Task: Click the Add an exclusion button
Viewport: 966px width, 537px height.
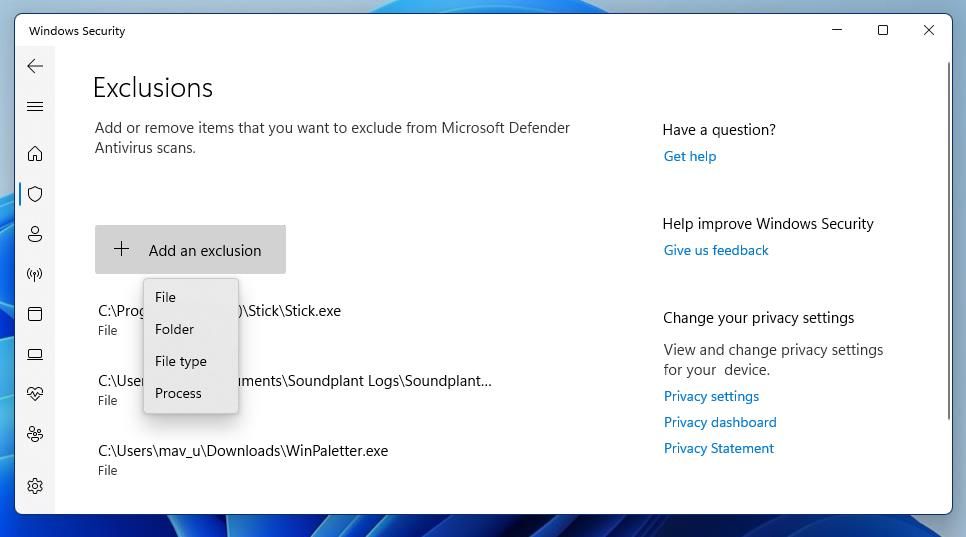Action: (x=190, y=249)
